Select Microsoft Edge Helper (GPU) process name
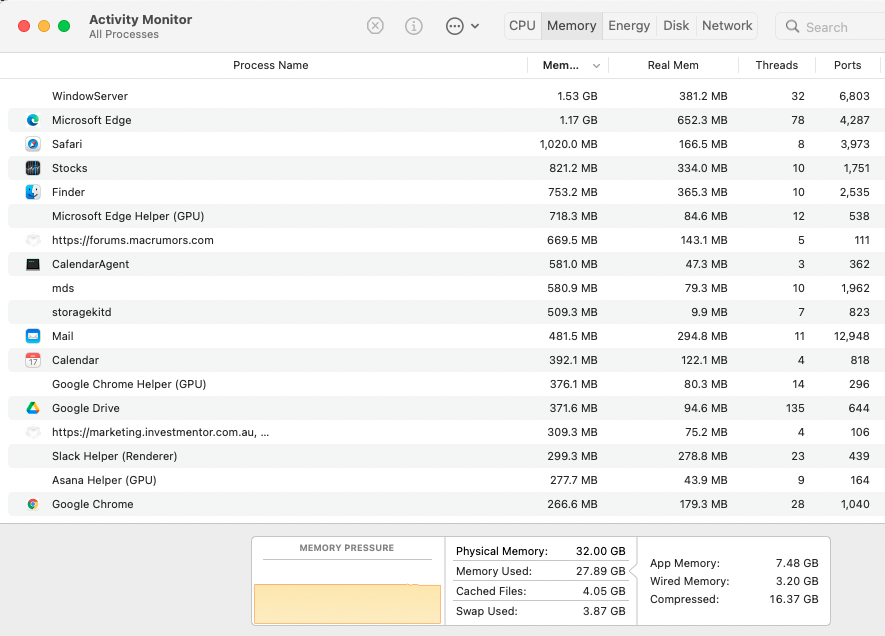 coord(128,216)
